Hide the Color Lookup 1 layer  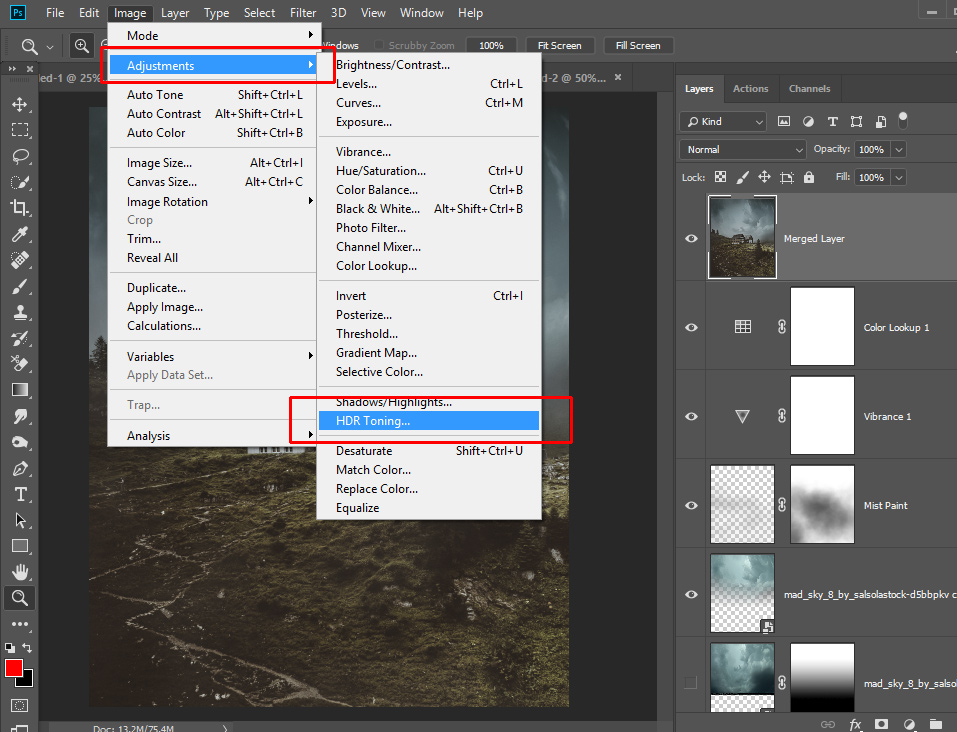coord(691,327)
